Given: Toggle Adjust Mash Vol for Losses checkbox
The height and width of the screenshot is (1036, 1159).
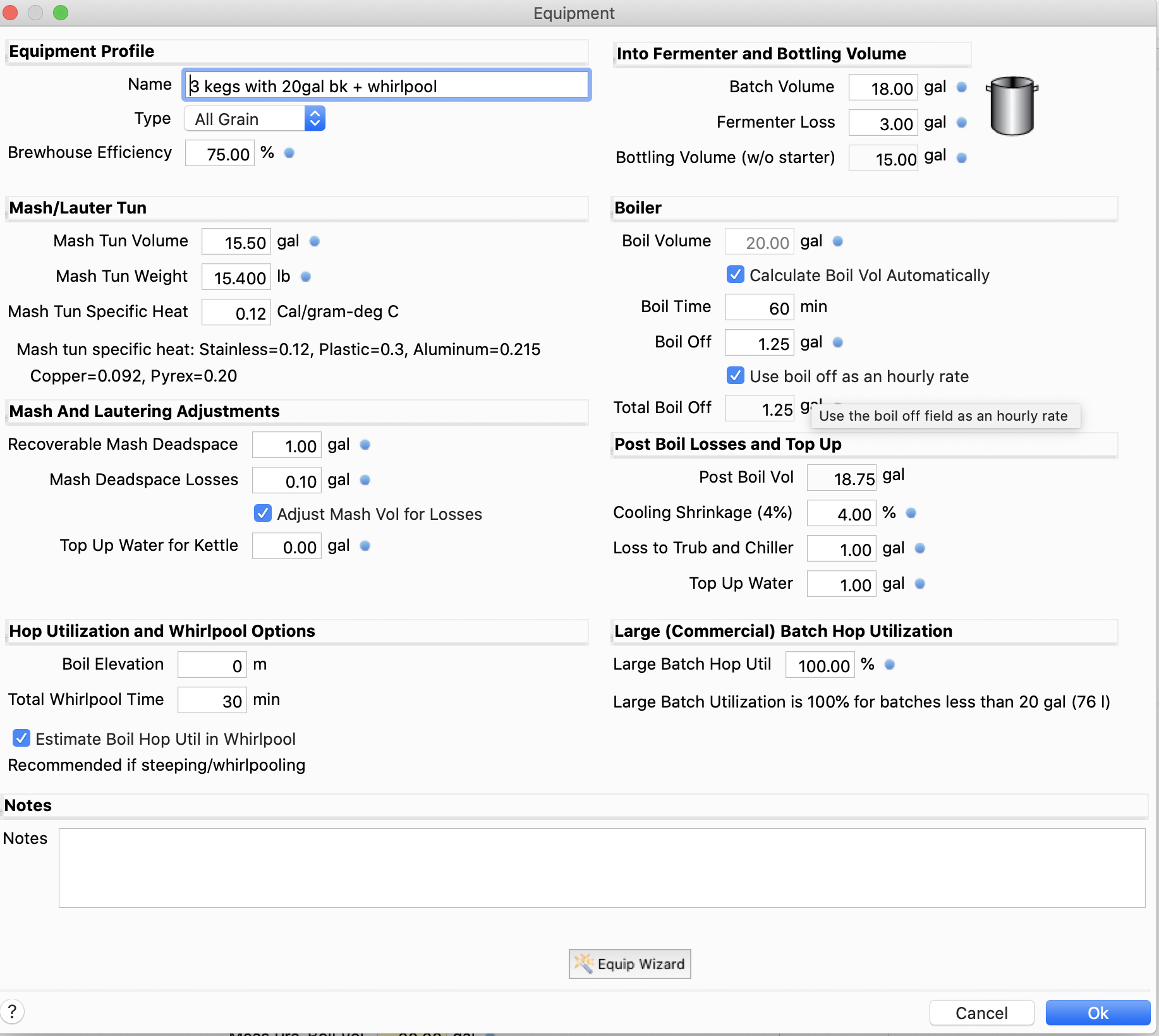Looking at the screenshot, I should (x=263, y=513).
